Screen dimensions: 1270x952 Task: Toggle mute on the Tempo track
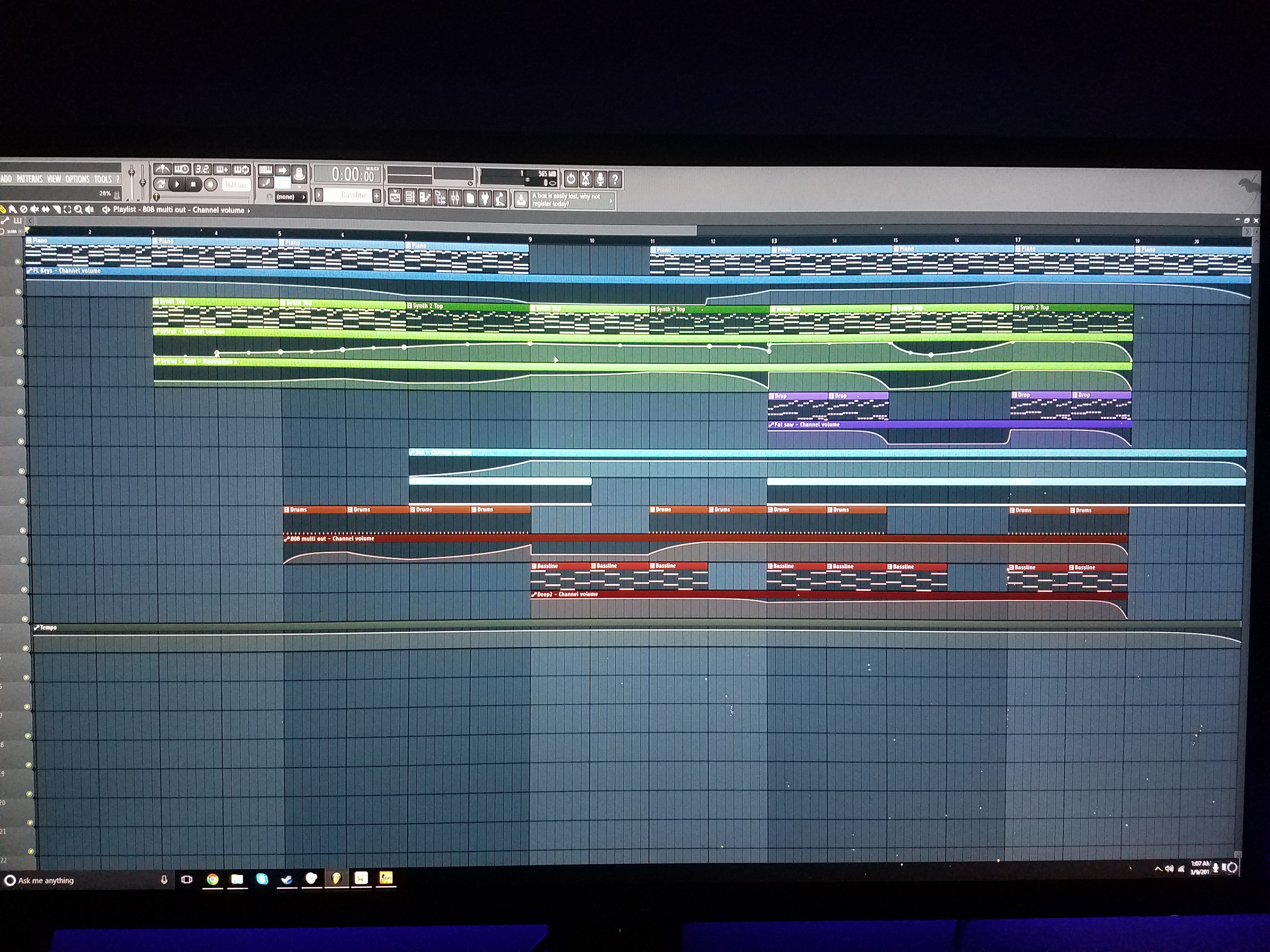coord(25,649)
